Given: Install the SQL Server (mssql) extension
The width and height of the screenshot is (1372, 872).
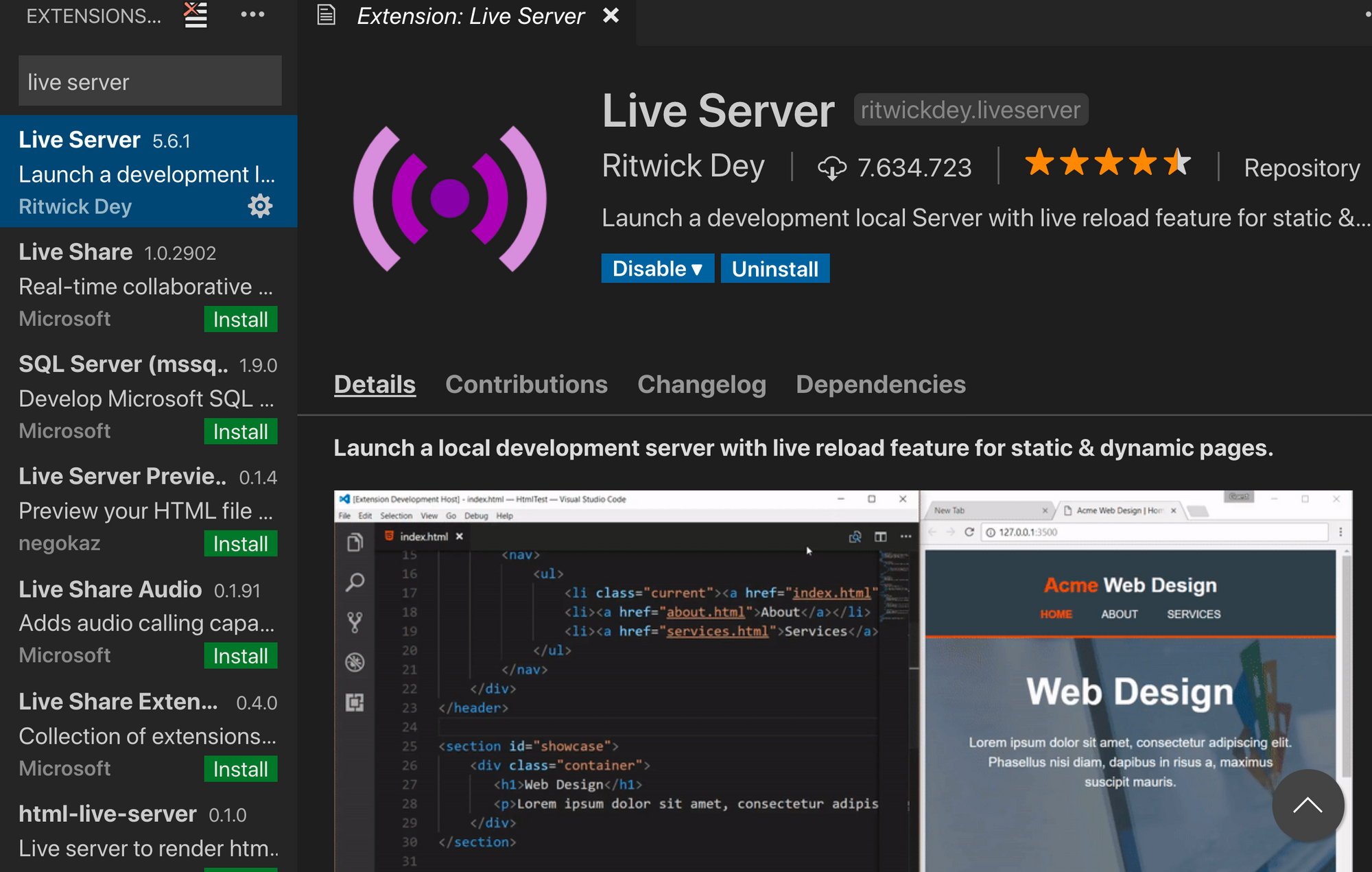Looking at the screenshot, I should pos(240,432).
